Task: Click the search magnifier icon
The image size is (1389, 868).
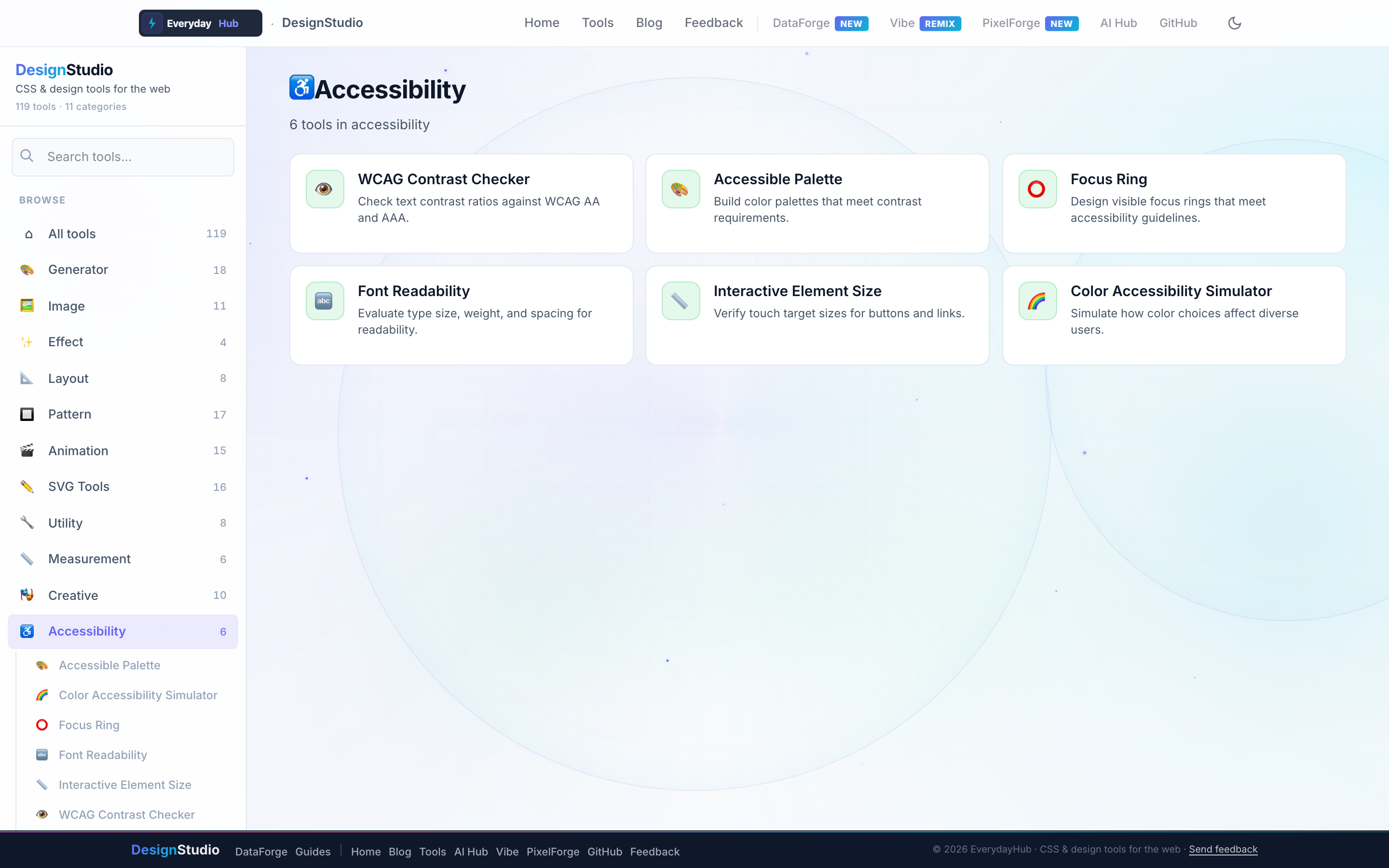Action: coord(27,156)
